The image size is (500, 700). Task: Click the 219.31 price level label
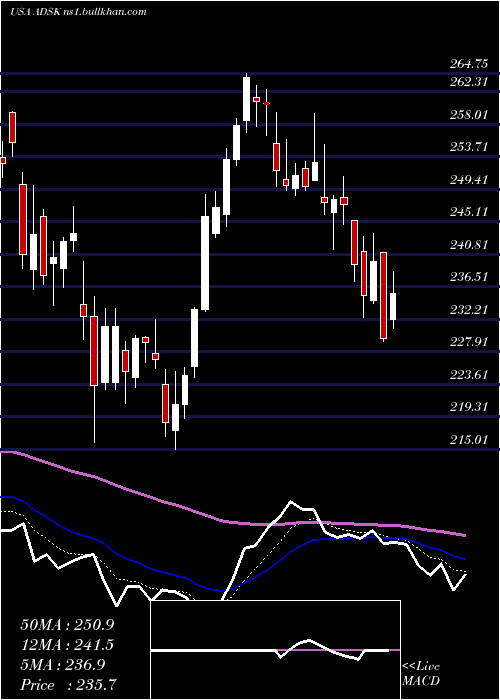point(468,407)
